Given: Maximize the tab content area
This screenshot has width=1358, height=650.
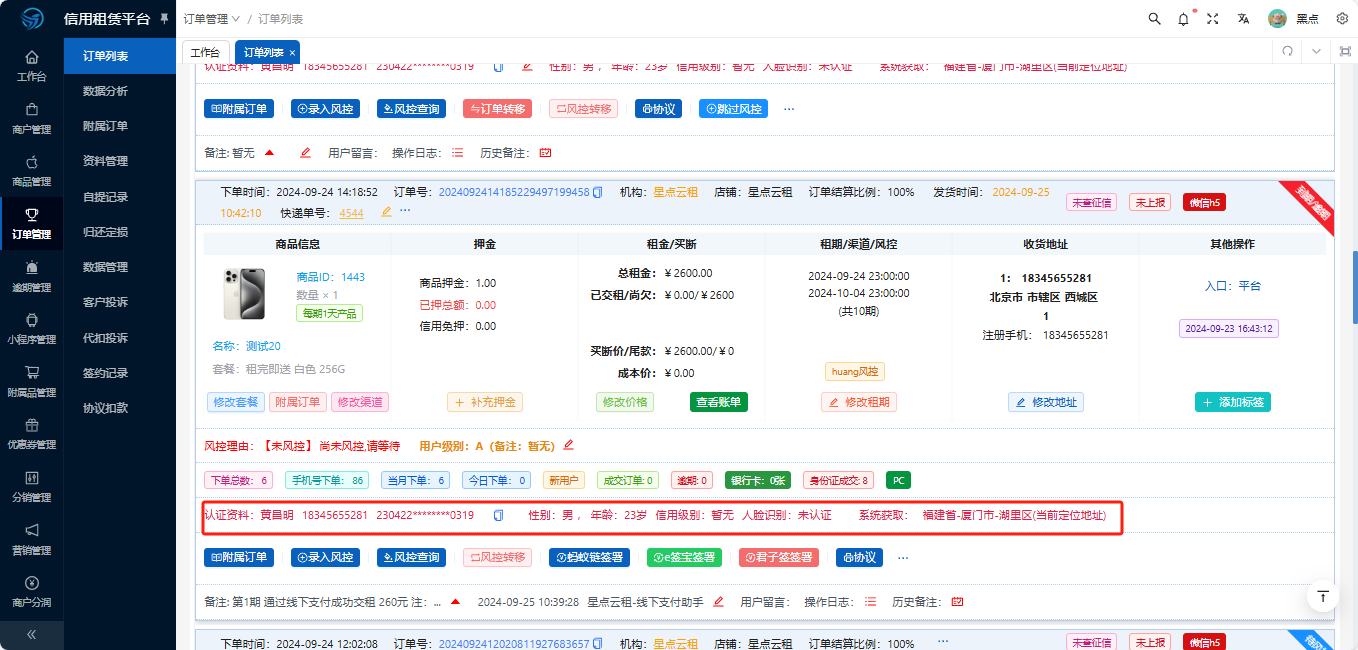Looking at the screenshot, I should pyautogui.click(x=1345, y=51).
